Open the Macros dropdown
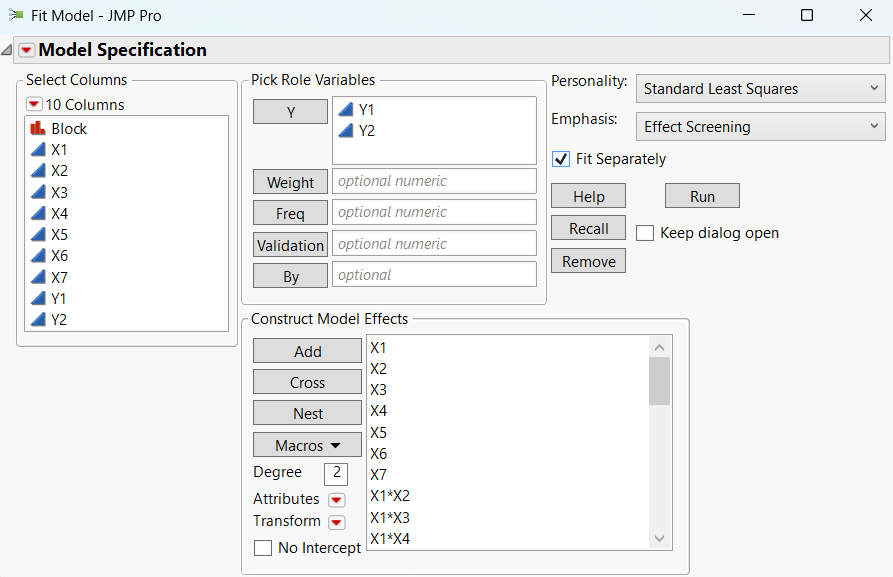Screen dimensions: 893x577 307,444
